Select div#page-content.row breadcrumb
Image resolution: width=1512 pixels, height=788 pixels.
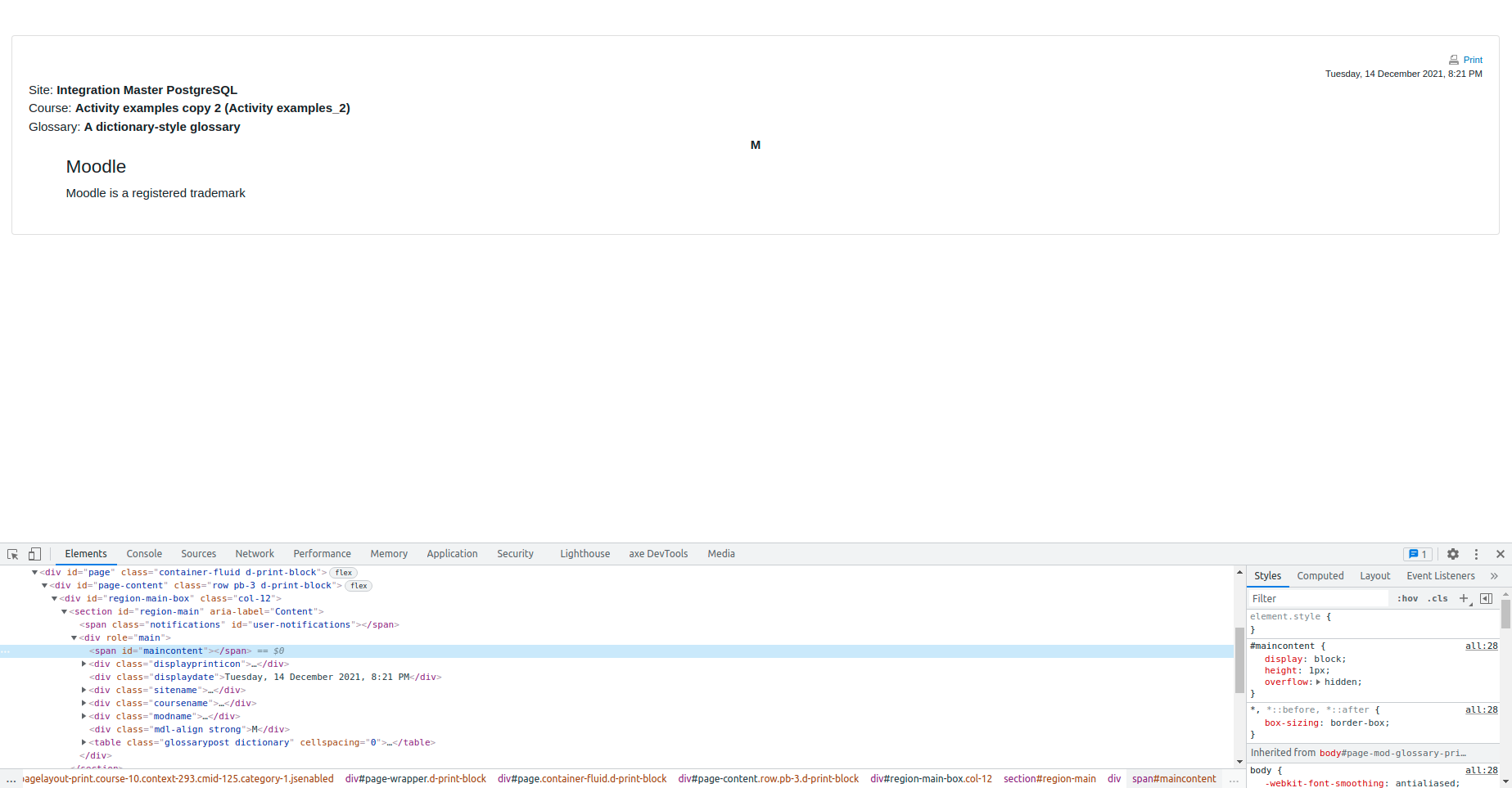[768, 779]
